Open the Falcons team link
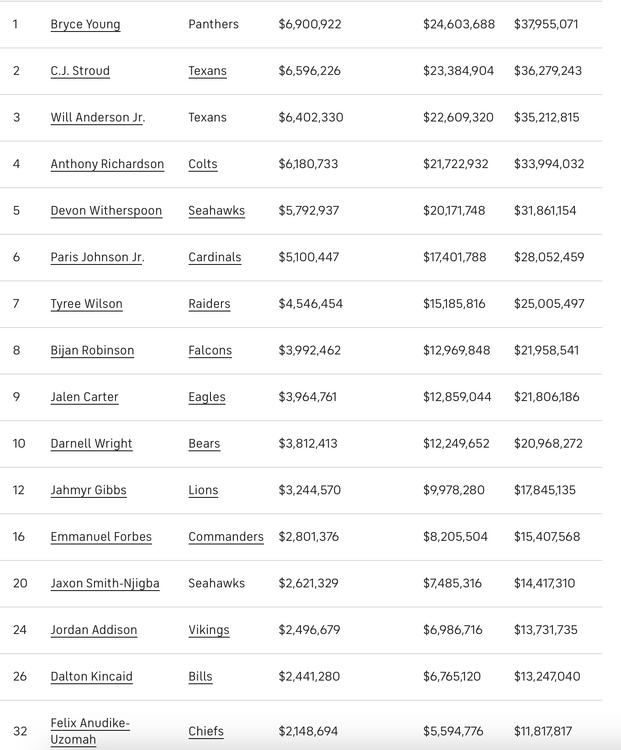This screenshot has height=750, width=621. coord(210,351)
